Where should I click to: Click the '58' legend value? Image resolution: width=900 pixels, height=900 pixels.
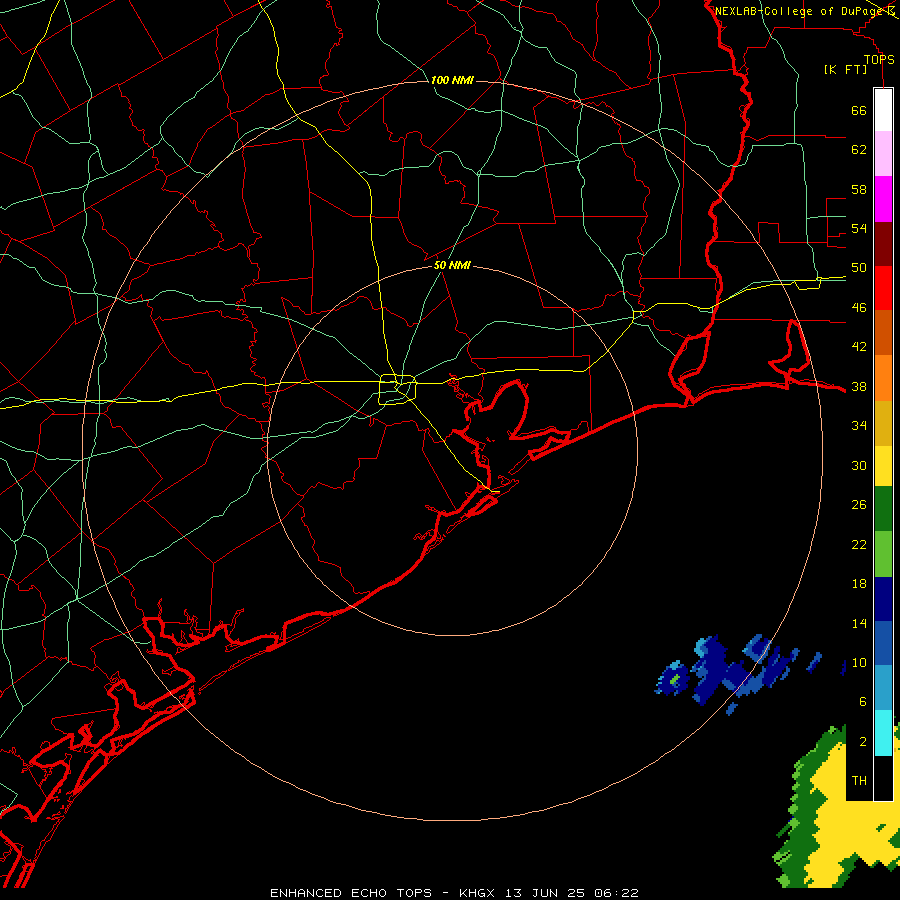pos(859,189)
